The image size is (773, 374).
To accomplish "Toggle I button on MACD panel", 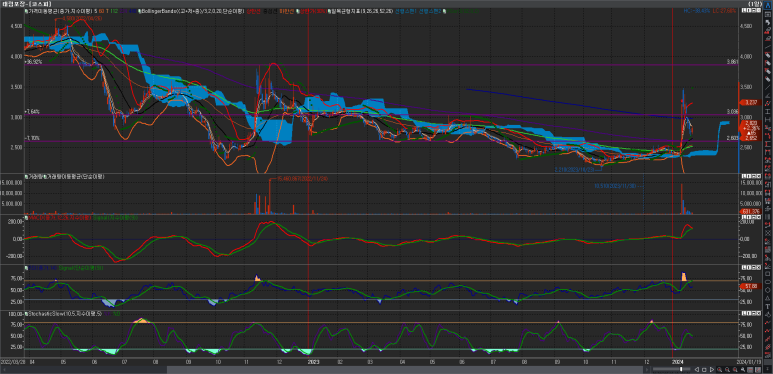I will (x=749, y=217).
